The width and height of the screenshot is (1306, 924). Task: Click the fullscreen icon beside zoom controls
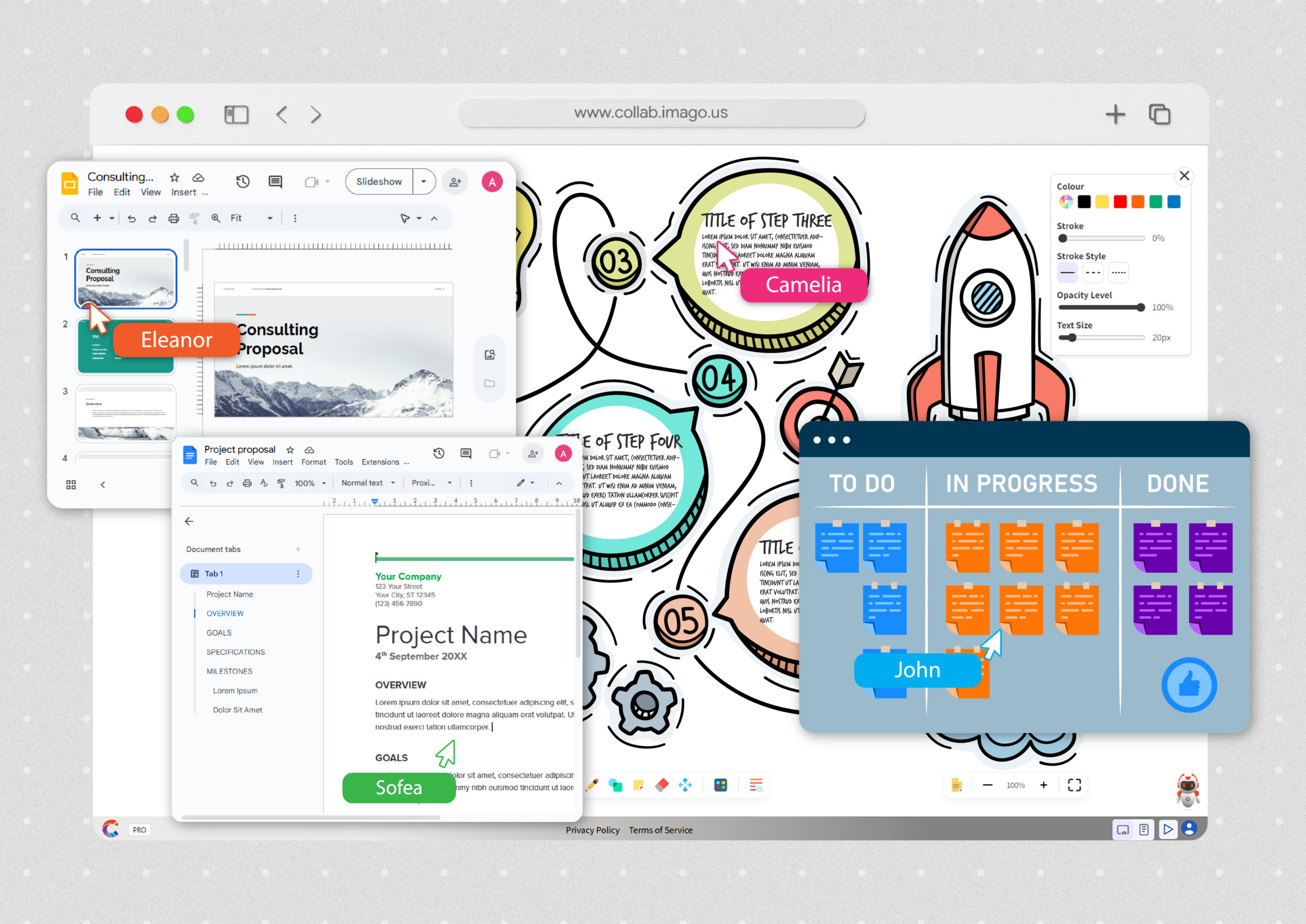(x=1074, y=785)
